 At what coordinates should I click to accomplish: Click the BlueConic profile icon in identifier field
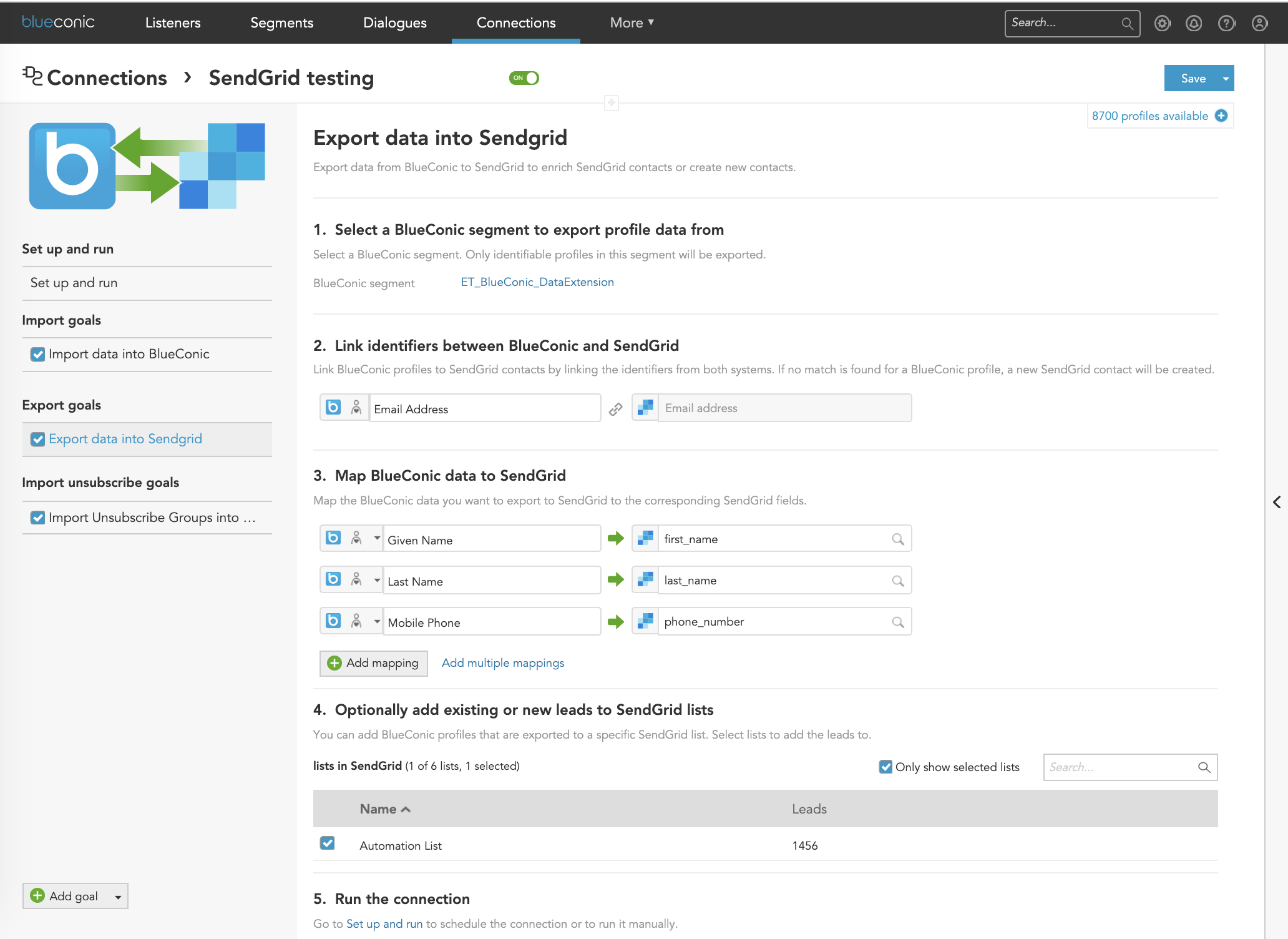(x=356, y=408)
